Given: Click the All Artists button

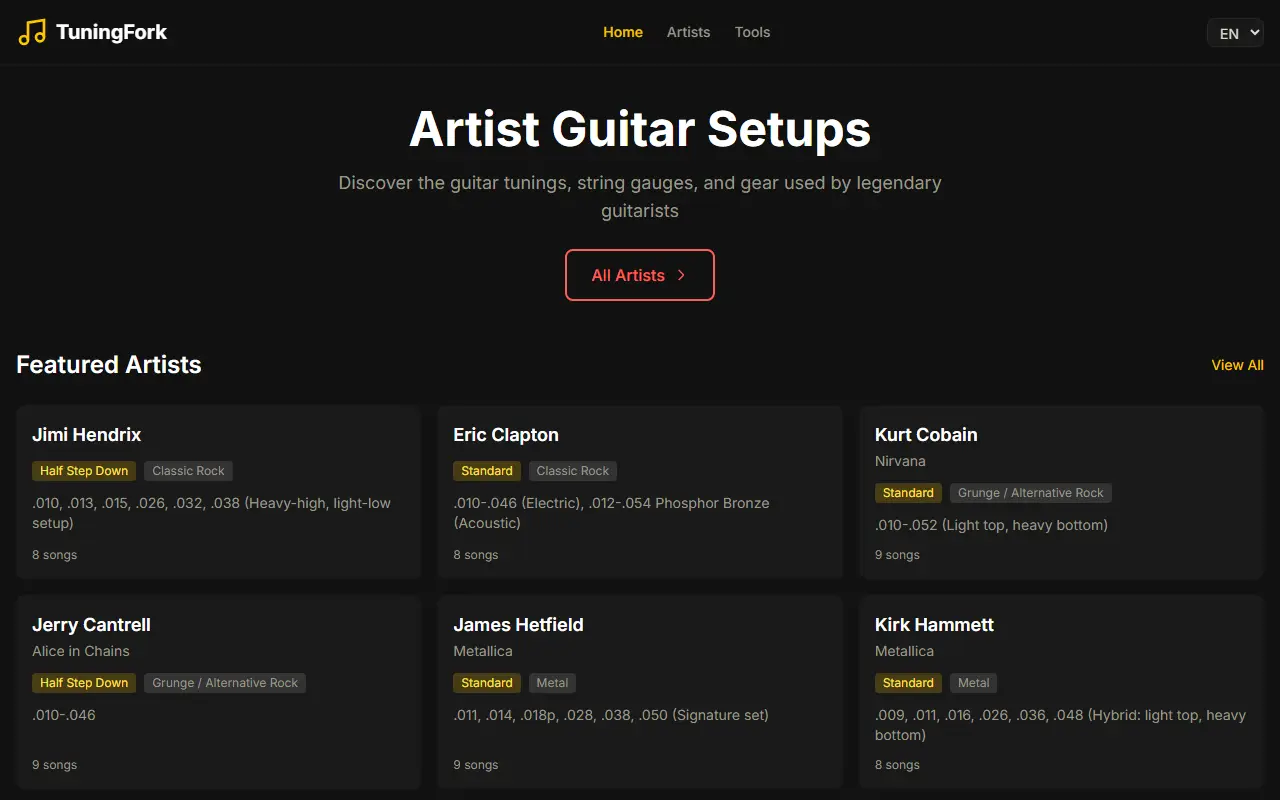Looking at the screenshot, I should click(x=640, y=275).
